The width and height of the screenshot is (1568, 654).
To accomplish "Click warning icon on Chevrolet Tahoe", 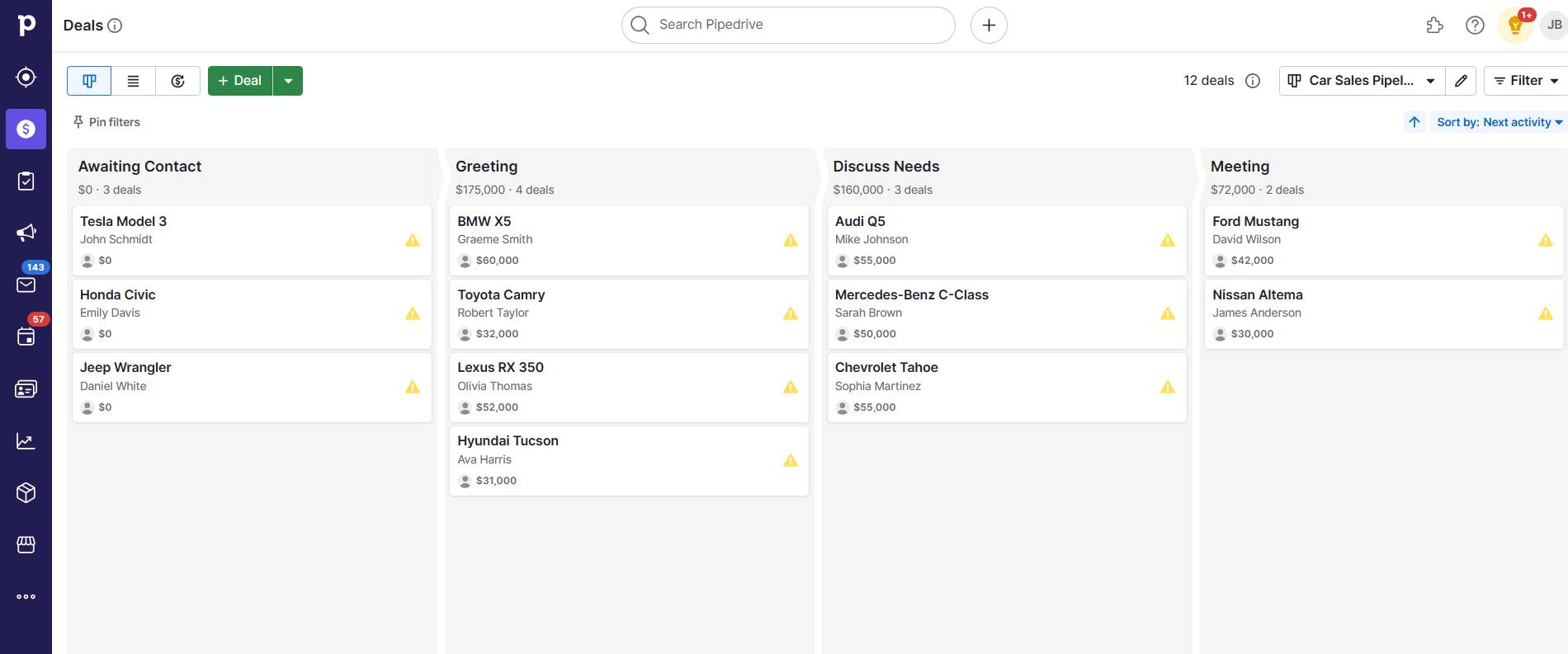I will pyautogui.click(x=1168, y=387).
